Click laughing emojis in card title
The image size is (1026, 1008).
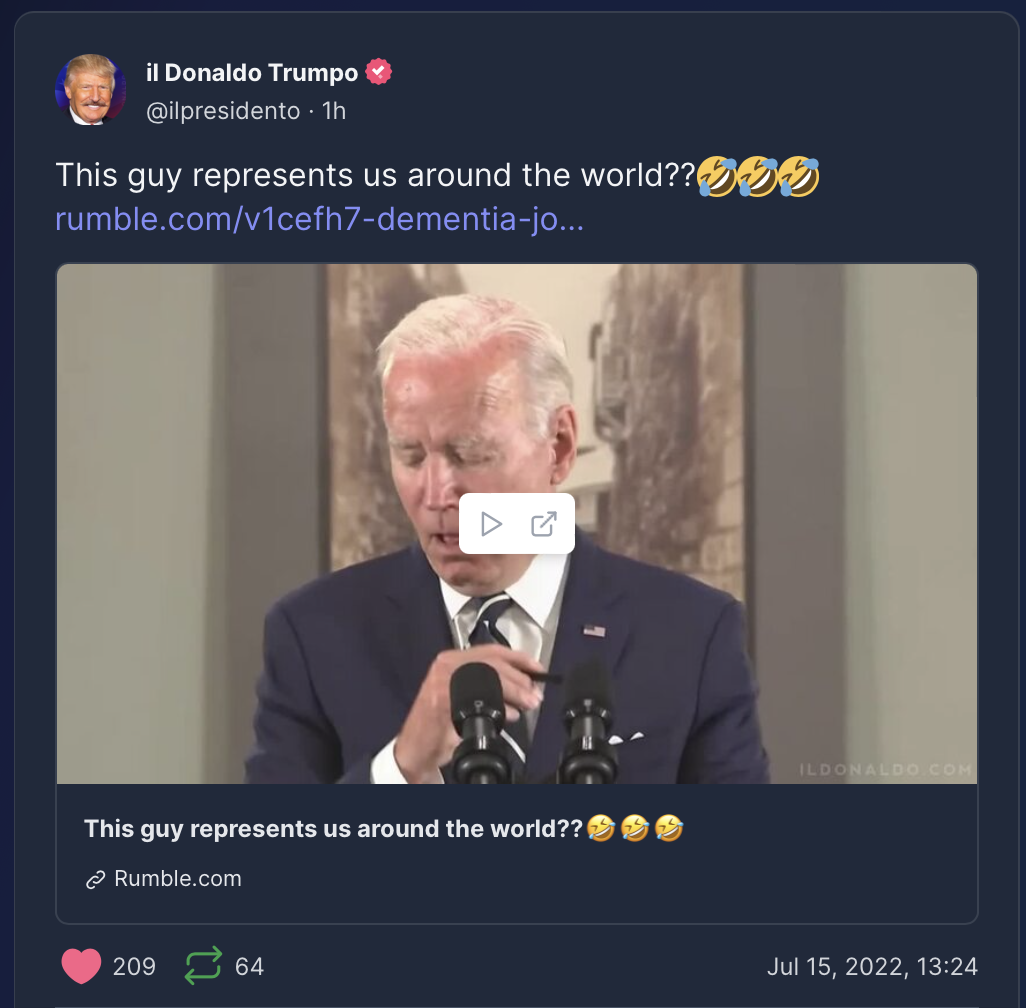[x=635, y=829]
